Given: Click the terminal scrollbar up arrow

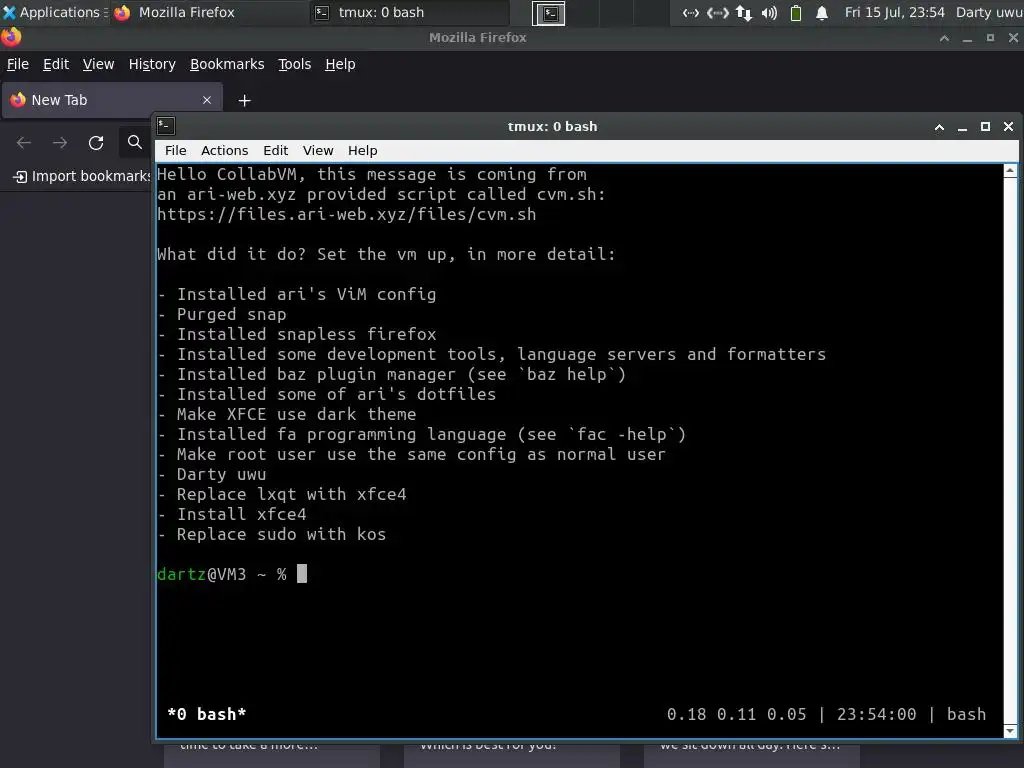Looking at the screenshot, I should pos(1010,170).
